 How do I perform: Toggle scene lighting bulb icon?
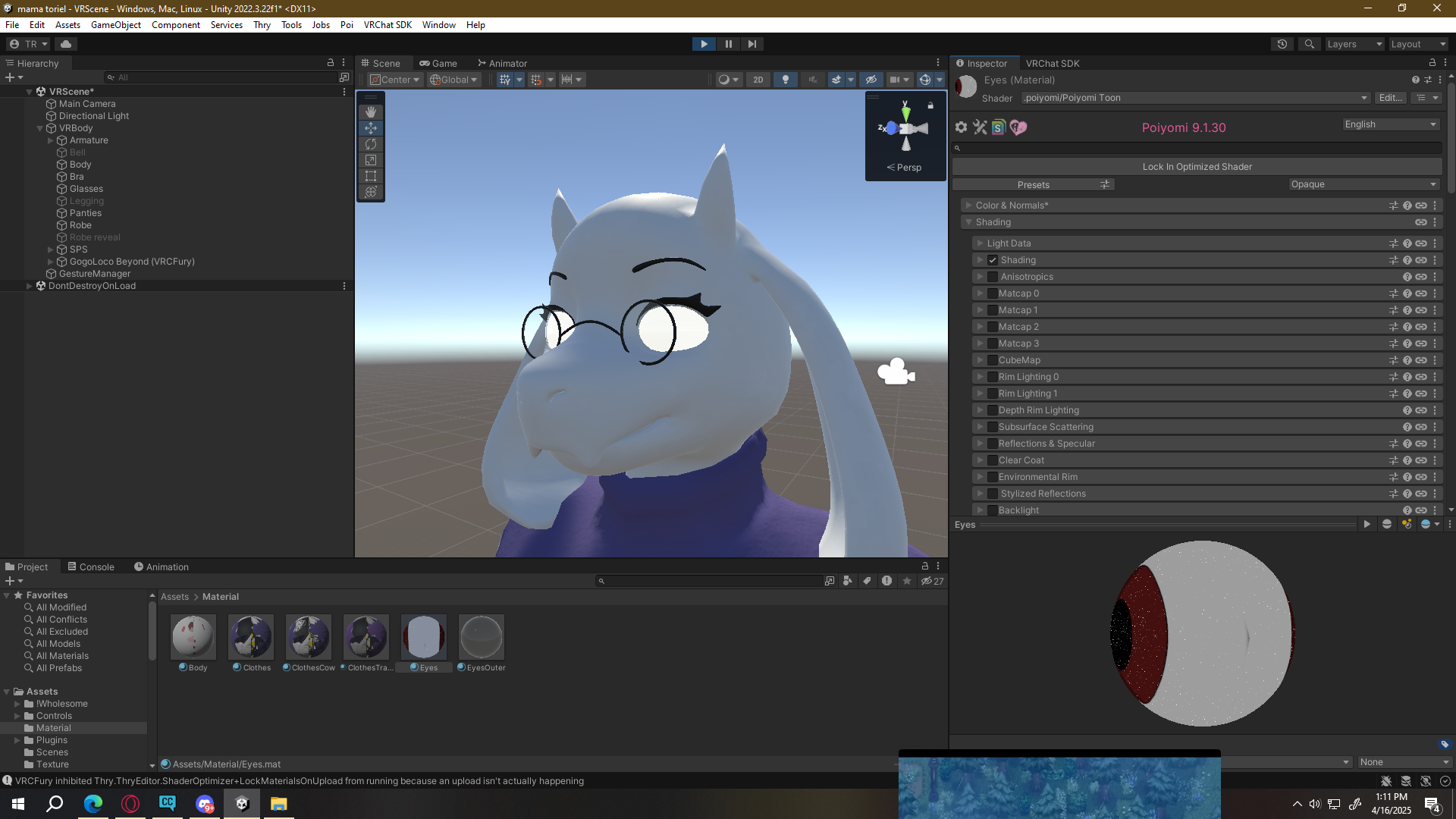(786, 80)
